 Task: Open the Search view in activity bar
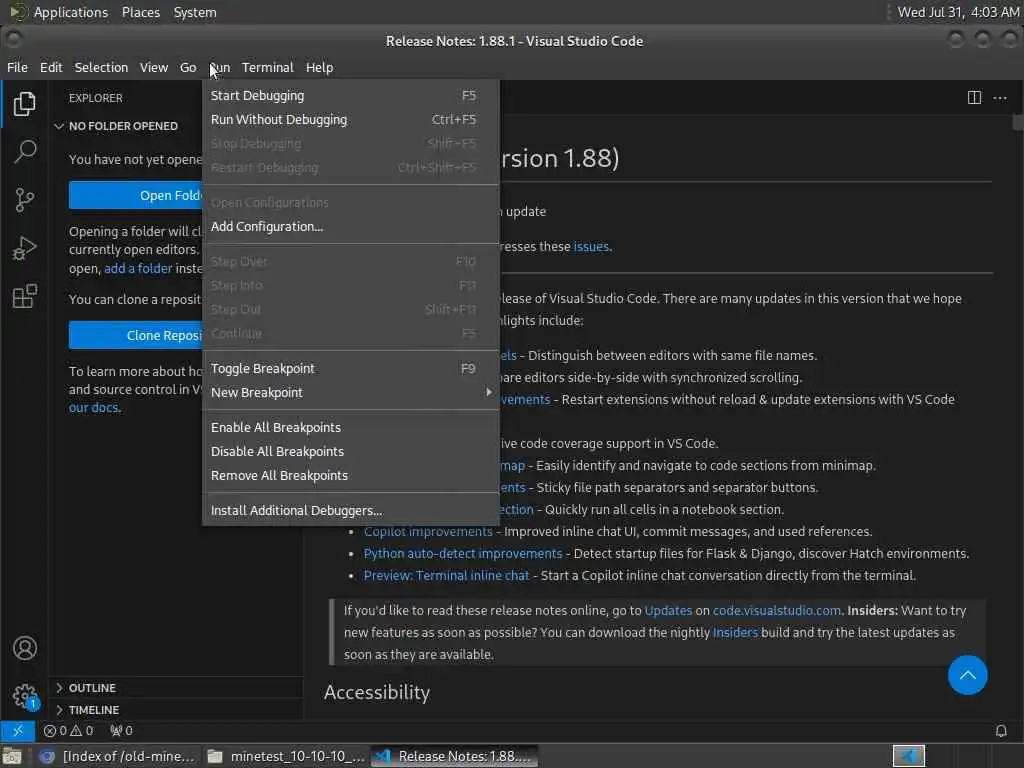[x=24, y=152]
